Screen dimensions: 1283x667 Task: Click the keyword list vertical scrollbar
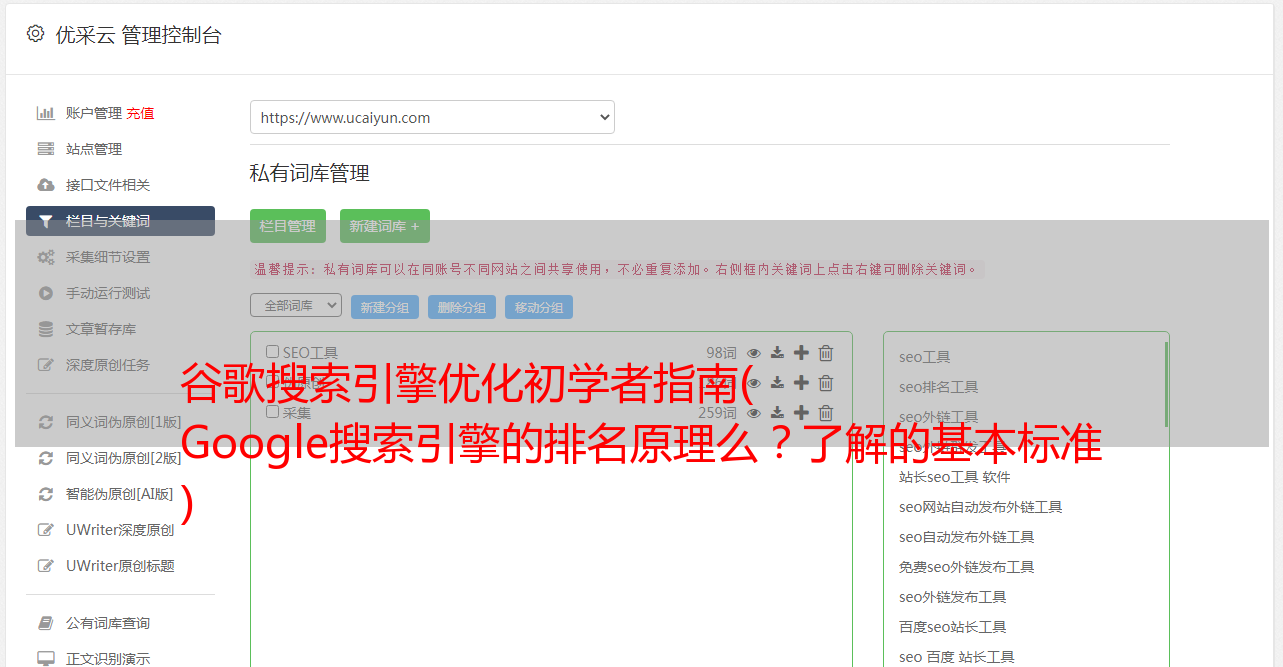tap(1166, 385)
